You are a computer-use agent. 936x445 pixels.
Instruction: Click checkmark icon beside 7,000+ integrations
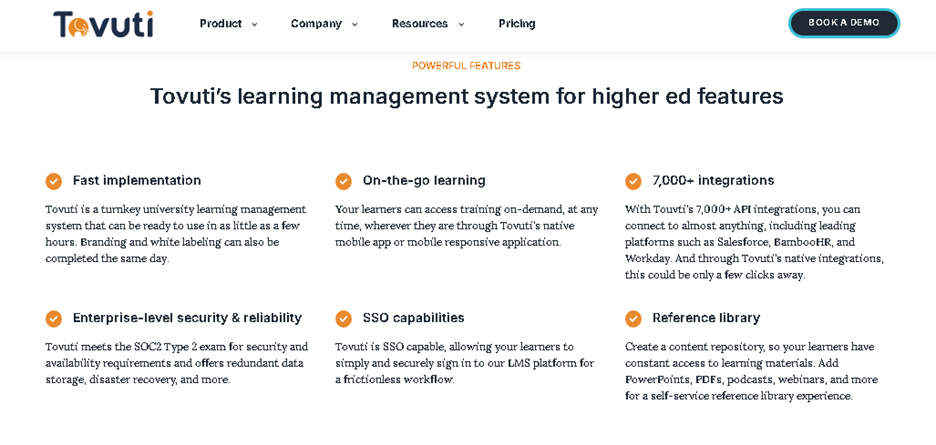633,181
